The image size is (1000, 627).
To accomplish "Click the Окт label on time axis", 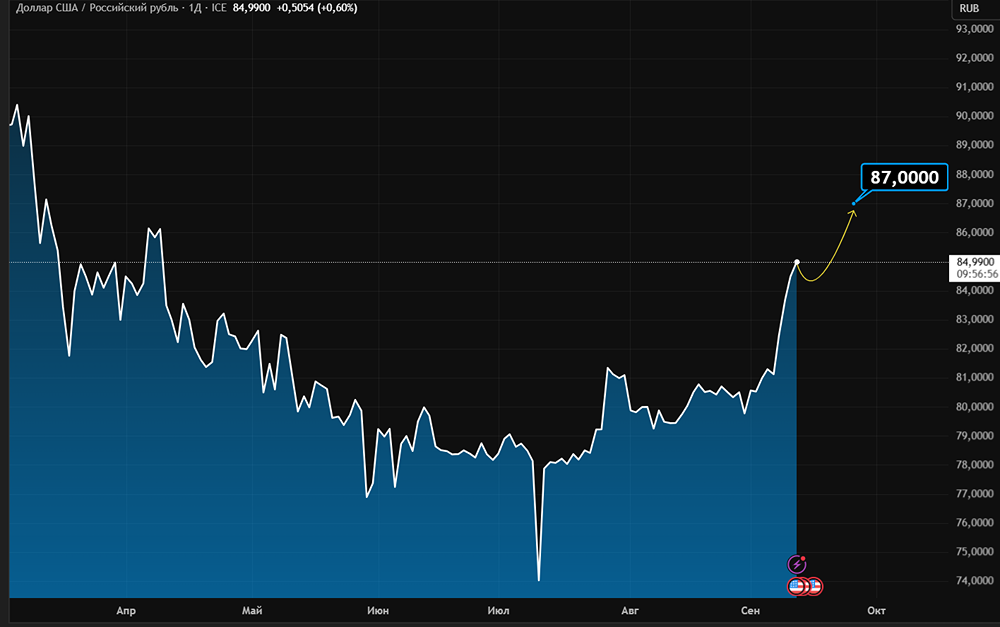I will click(x=876, y=611).
